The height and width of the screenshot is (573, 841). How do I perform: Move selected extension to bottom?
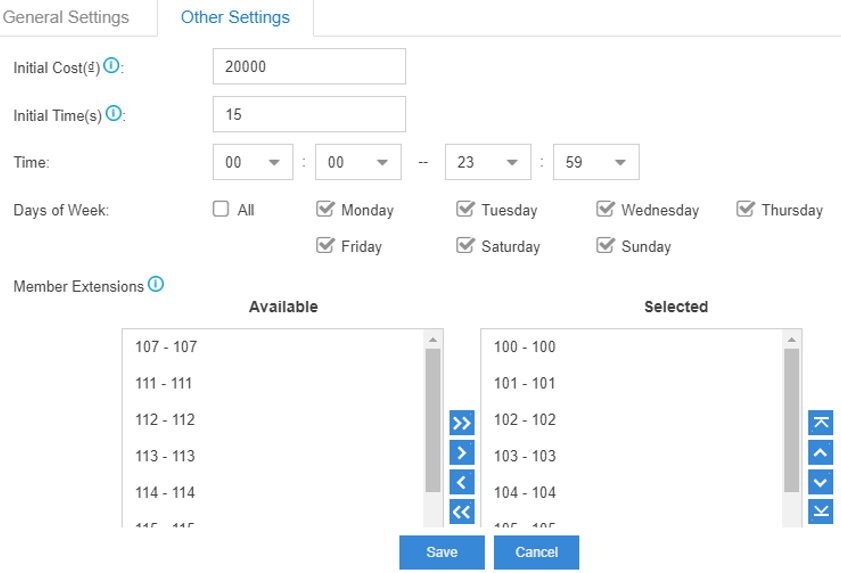[820, 511]
